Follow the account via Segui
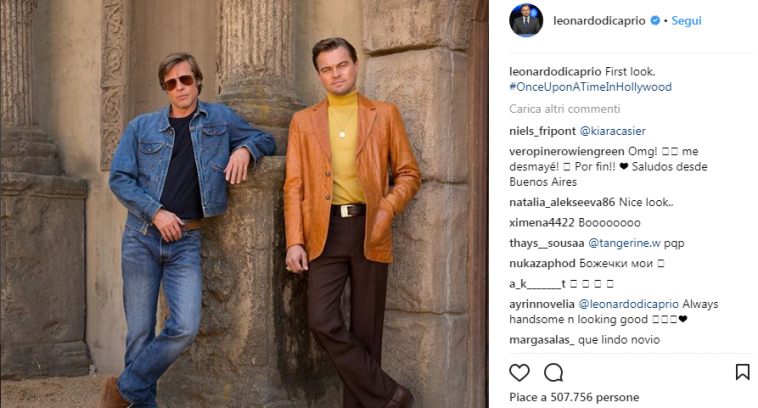This screenshot has height=408, width=758. coord(686,21)
